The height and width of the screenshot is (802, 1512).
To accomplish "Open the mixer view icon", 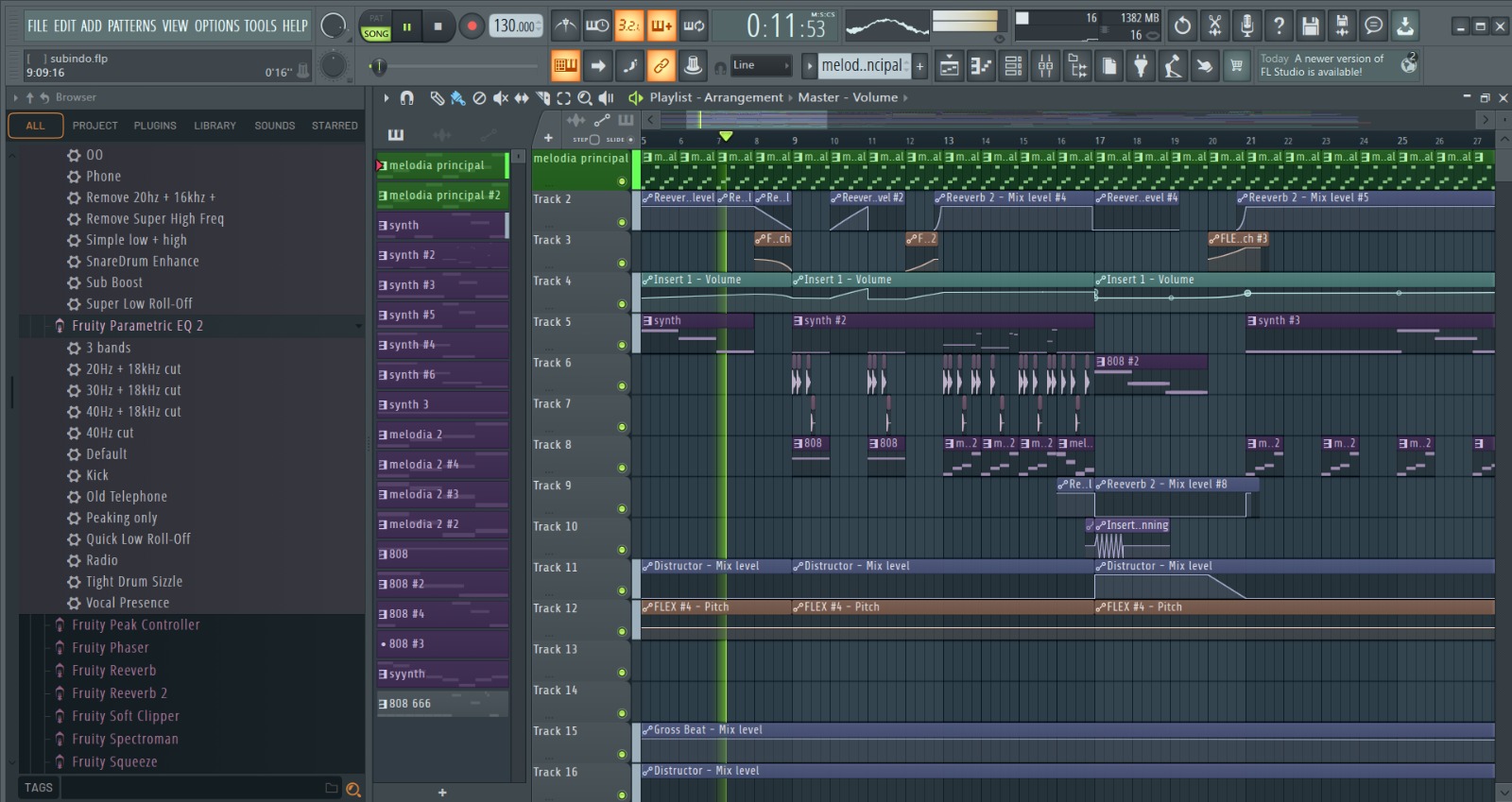I will coord(1045,65).
